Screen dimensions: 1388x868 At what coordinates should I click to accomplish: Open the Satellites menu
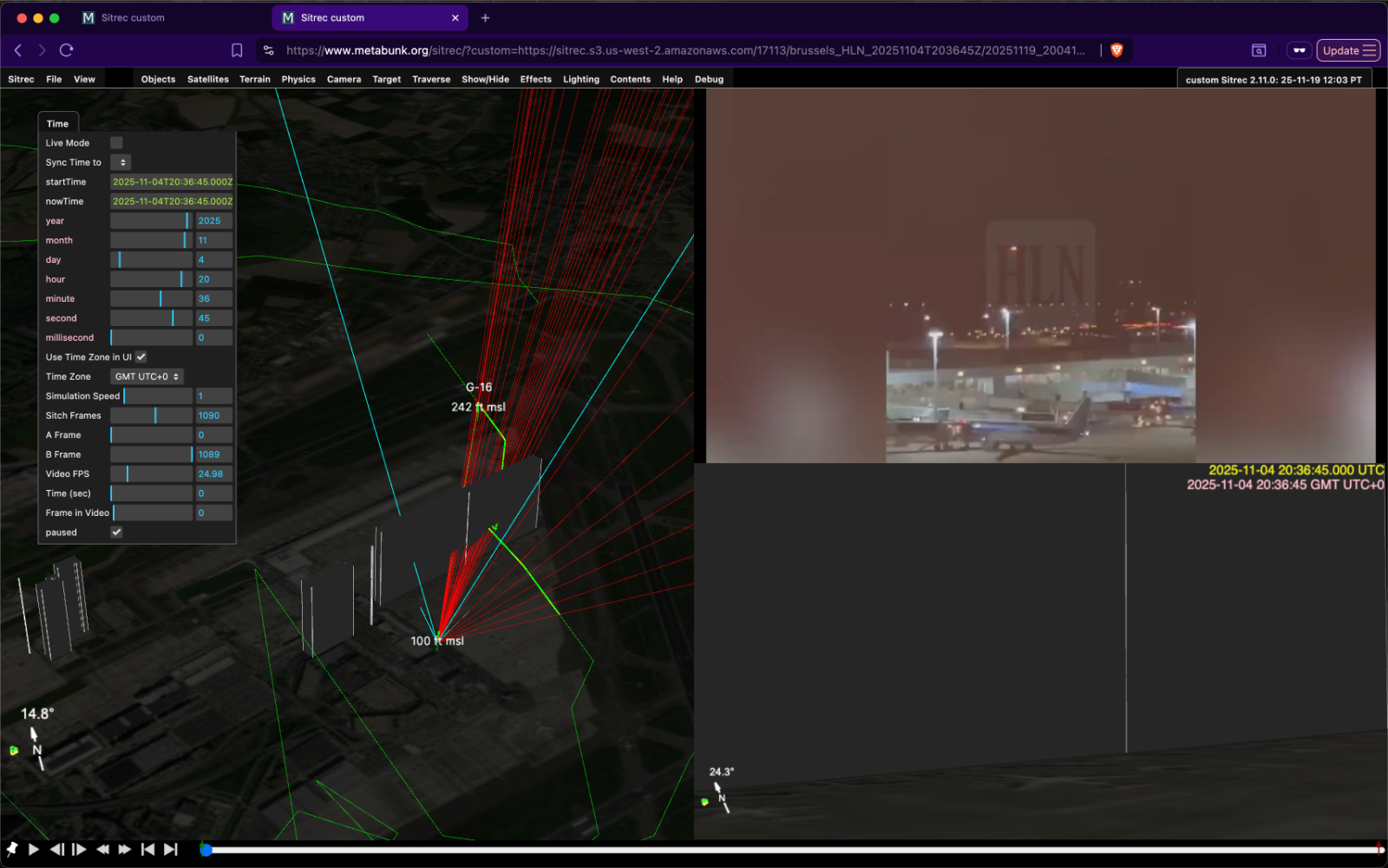208,79
